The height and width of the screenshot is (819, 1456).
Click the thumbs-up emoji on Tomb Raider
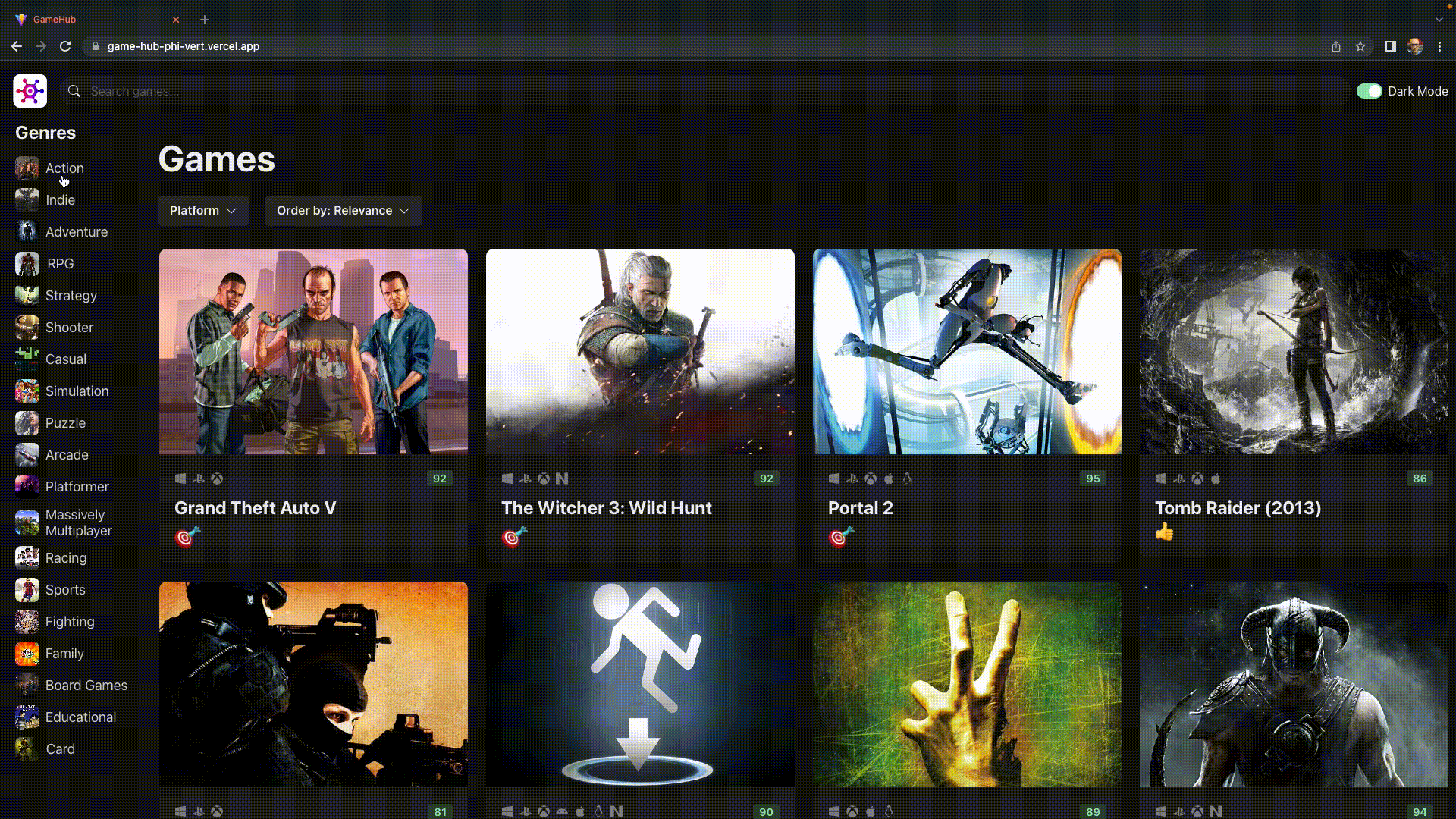pyautogui.click(x=1165, y=532)
